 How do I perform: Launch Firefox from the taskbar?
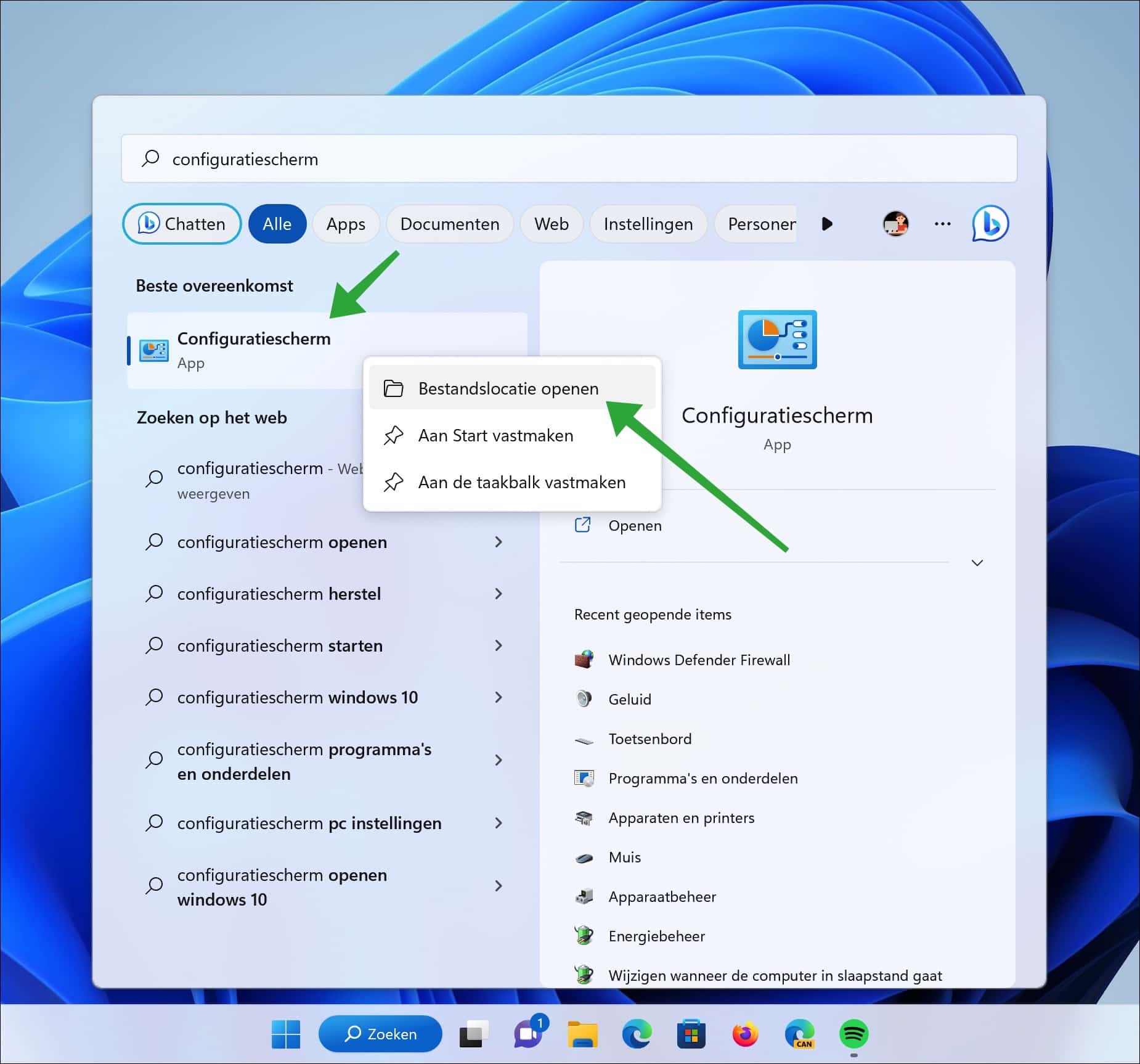[x=745, y=1034]
